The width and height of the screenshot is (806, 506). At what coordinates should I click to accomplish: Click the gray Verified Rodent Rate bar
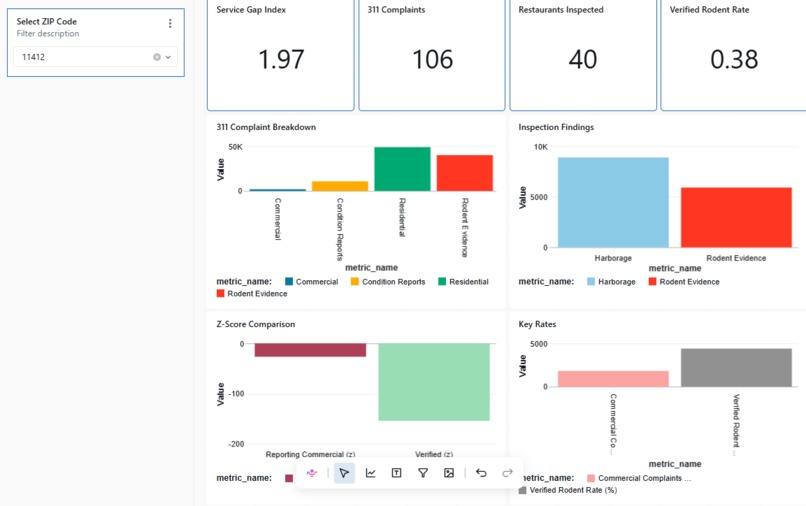736,368
